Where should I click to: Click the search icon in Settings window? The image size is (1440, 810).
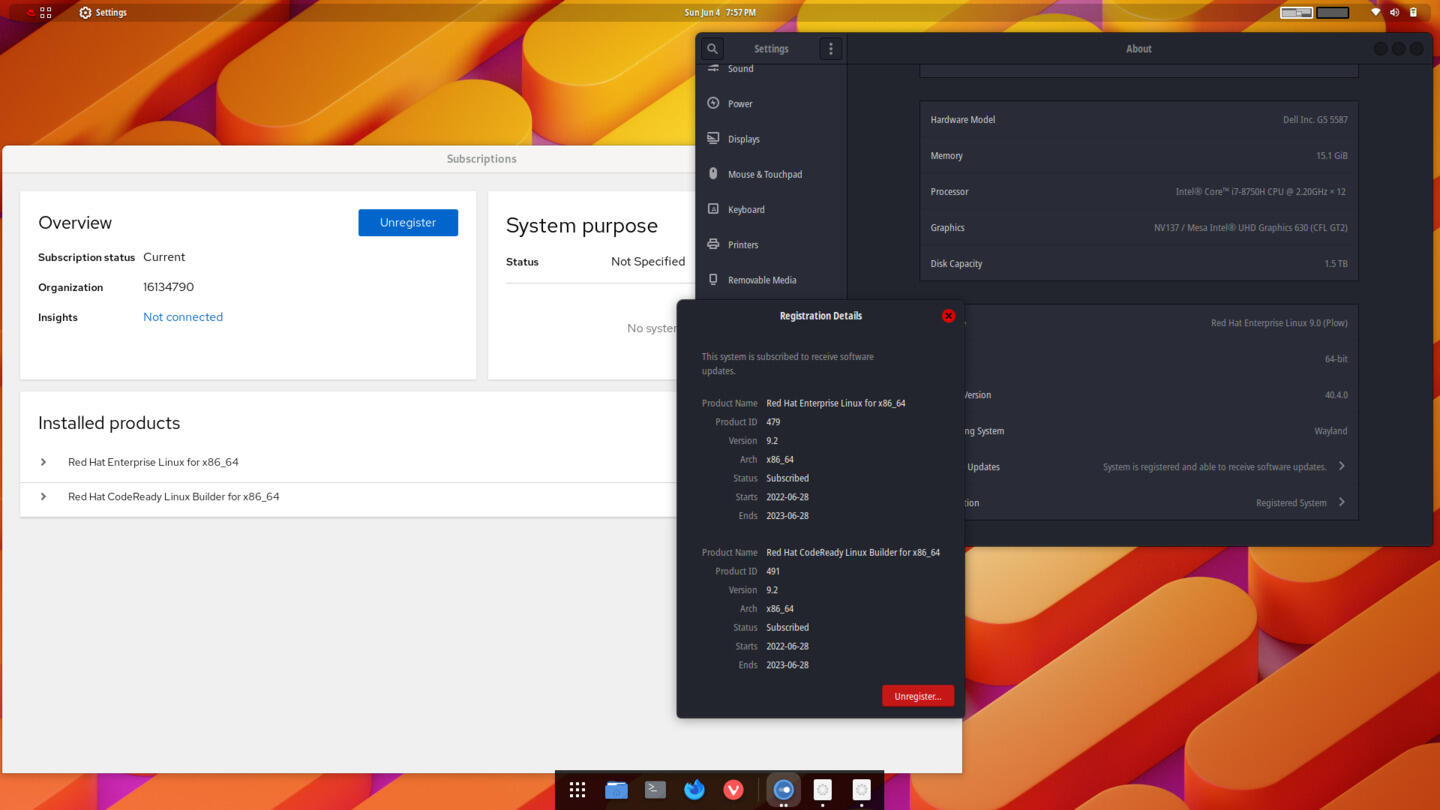point(712,48)
